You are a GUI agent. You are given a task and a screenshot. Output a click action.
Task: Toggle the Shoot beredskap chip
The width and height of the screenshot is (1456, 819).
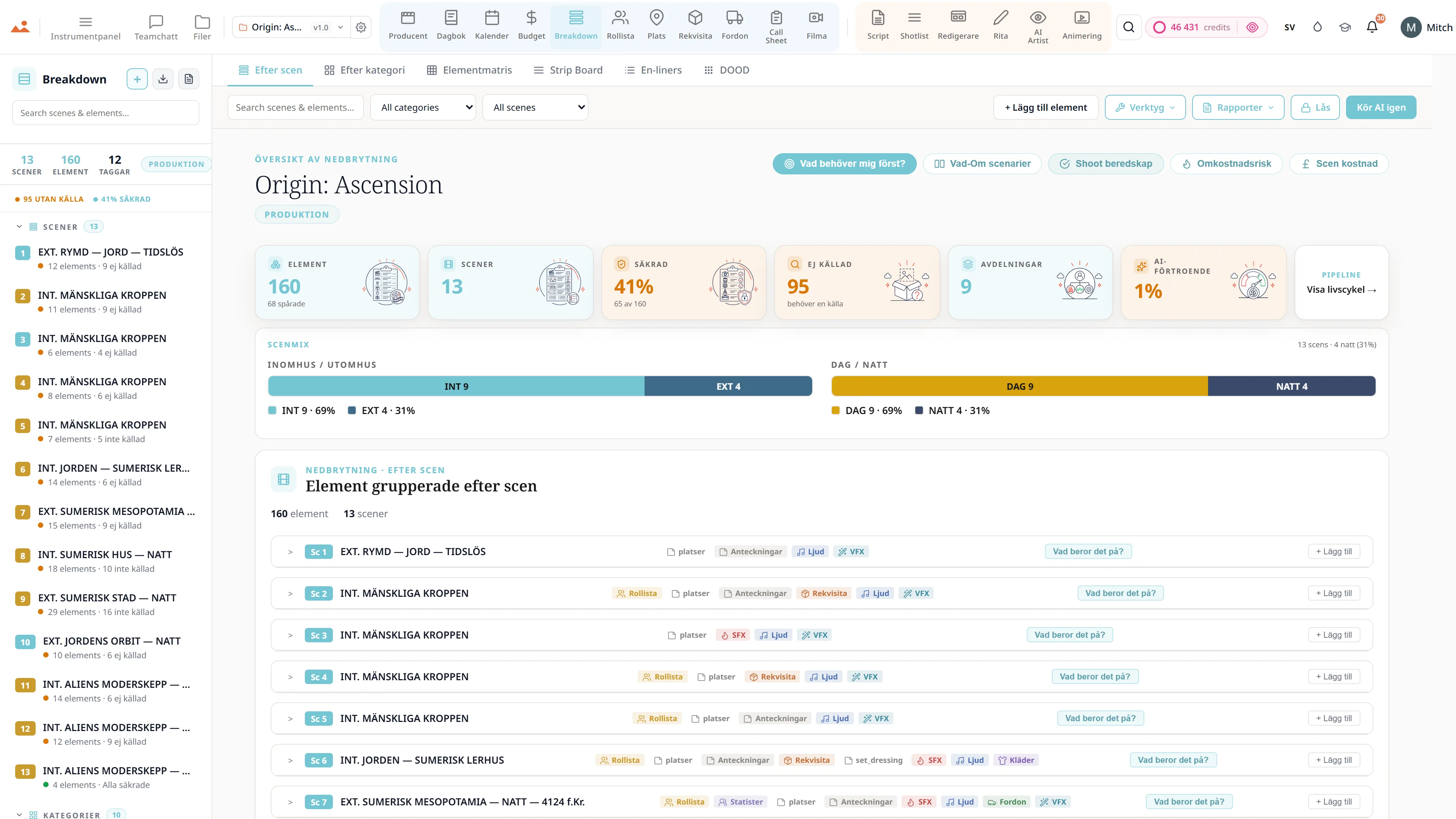point(1106,164)
